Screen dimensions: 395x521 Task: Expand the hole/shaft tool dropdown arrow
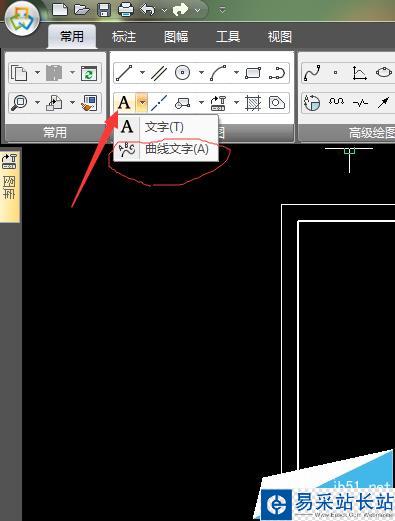pyautogui.click(x=201, y=102)
